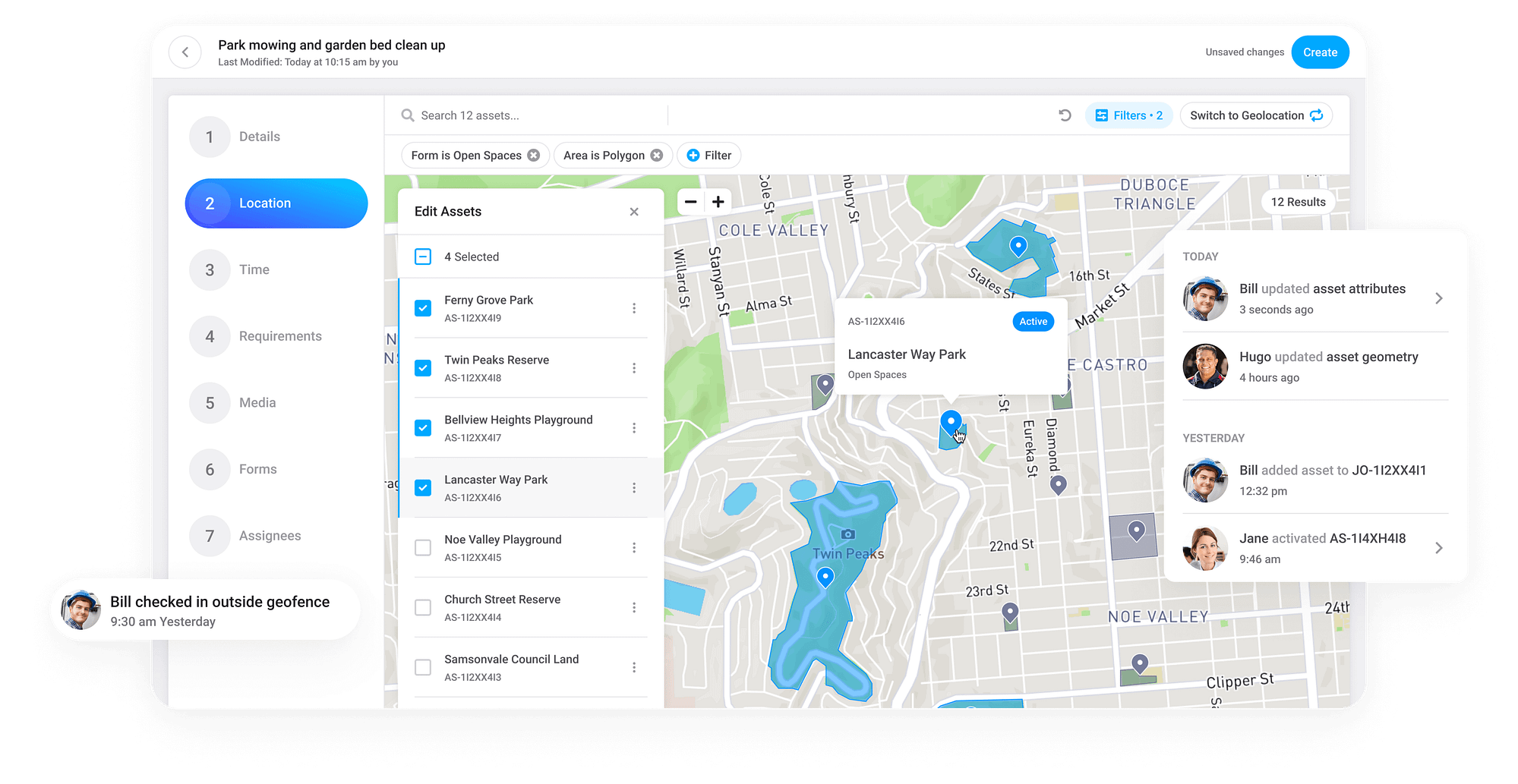Uncheck Lancaster Way Park
This screenshot has height=784, width=1518.
(423, 488)
